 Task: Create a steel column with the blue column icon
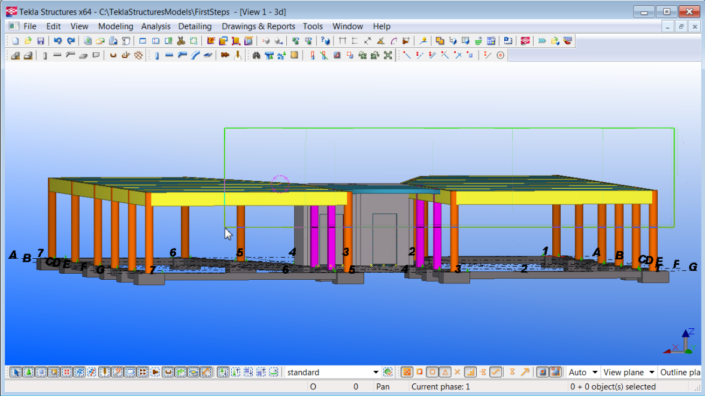(x=156, y=55)
